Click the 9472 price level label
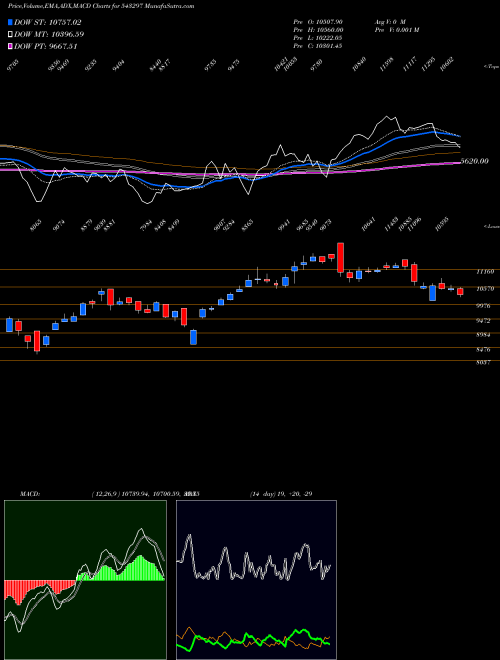Screen dimensions: 500x660 (484, 321)
